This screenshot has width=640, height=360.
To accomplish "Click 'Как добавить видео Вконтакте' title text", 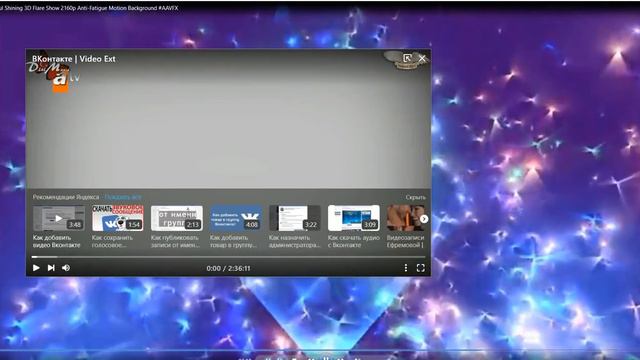I will tap(57, 241).
